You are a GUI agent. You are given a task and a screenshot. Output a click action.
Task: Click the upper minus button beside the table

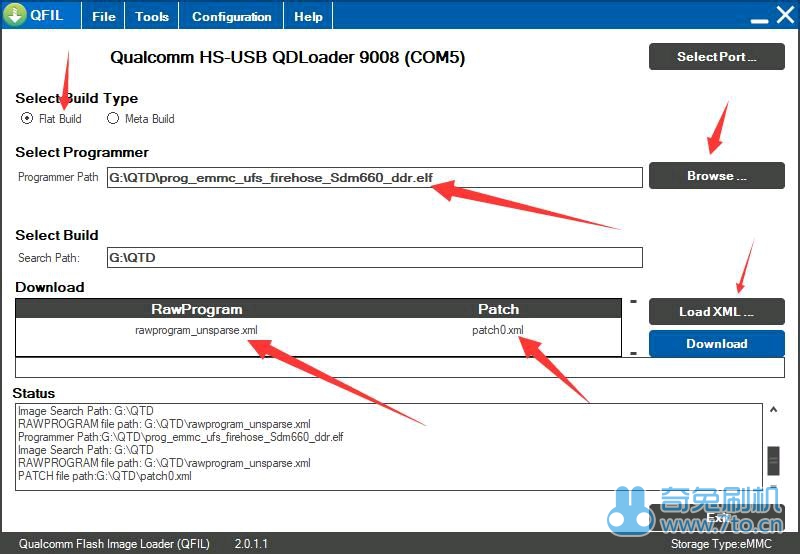[633, 301]
